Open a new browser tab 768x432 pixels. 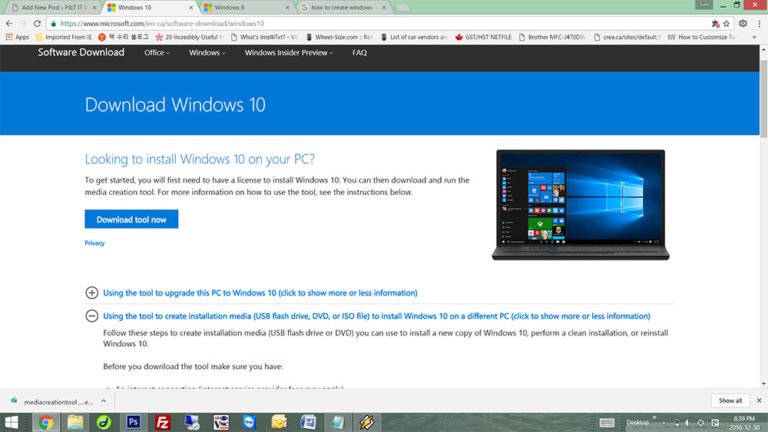point(403,8)
